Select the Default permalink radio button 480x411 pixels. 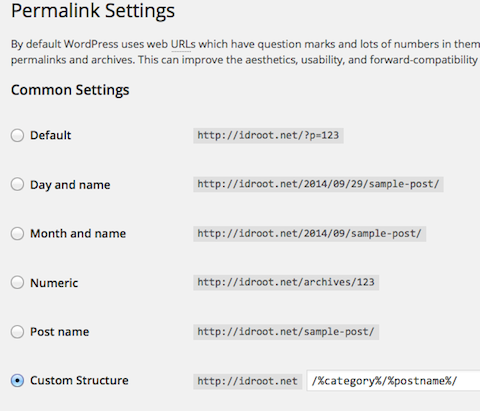tap(17, 135)
